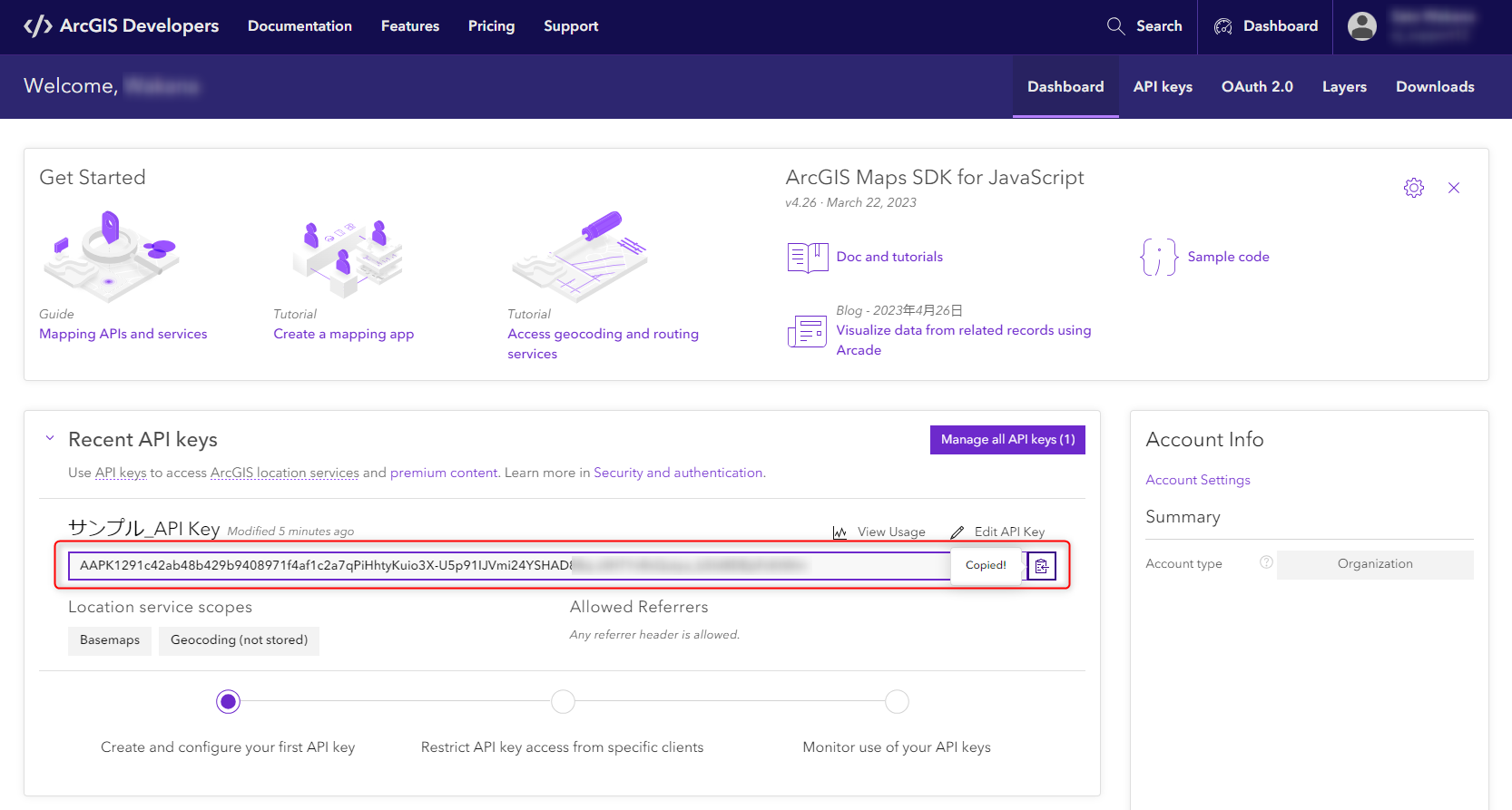1512x810 pixels.
Task: Switch to the Downloads tab
Action: (1435, 87)
